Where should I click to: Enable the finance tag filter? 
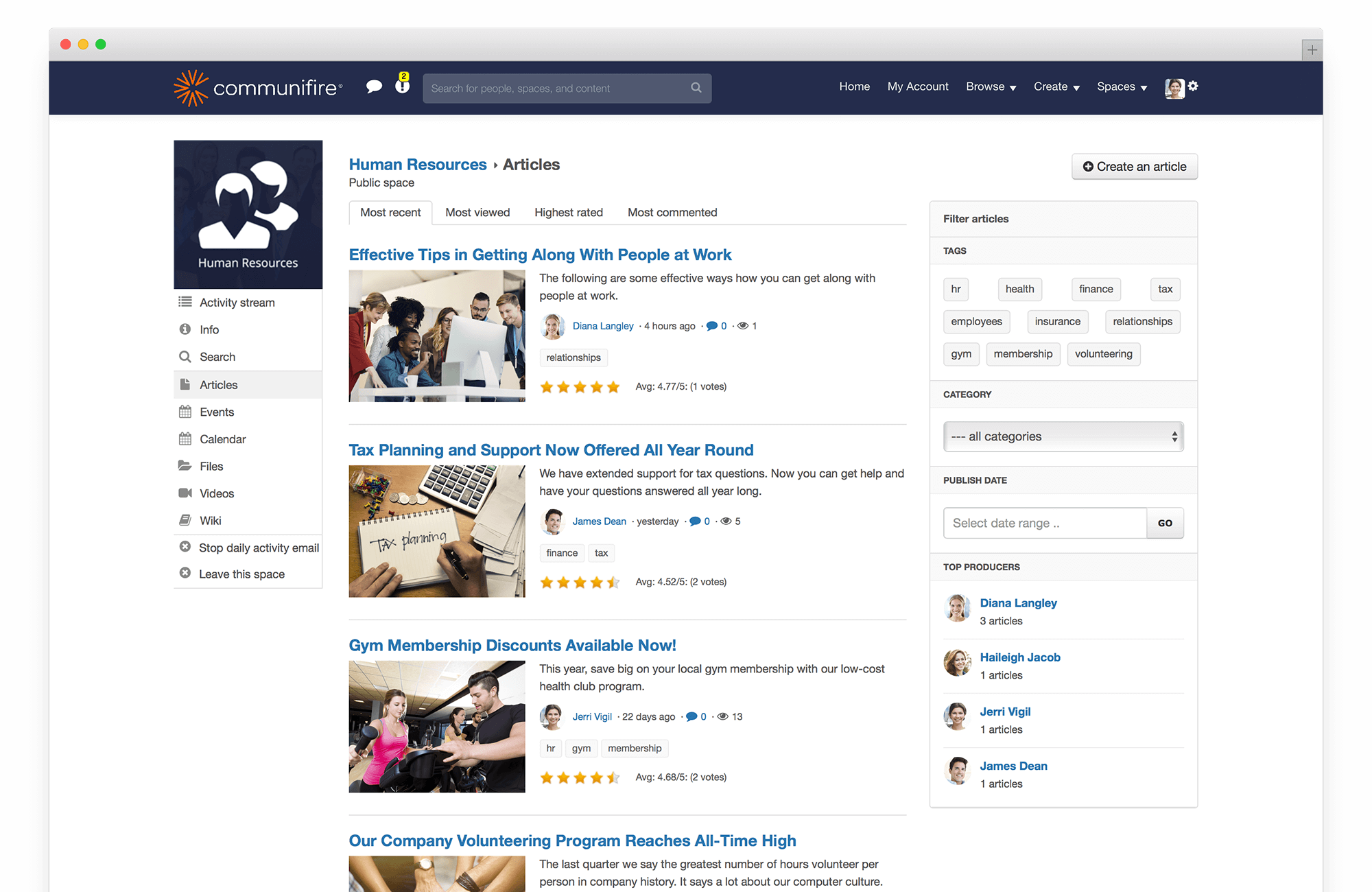pos(1096,289)
